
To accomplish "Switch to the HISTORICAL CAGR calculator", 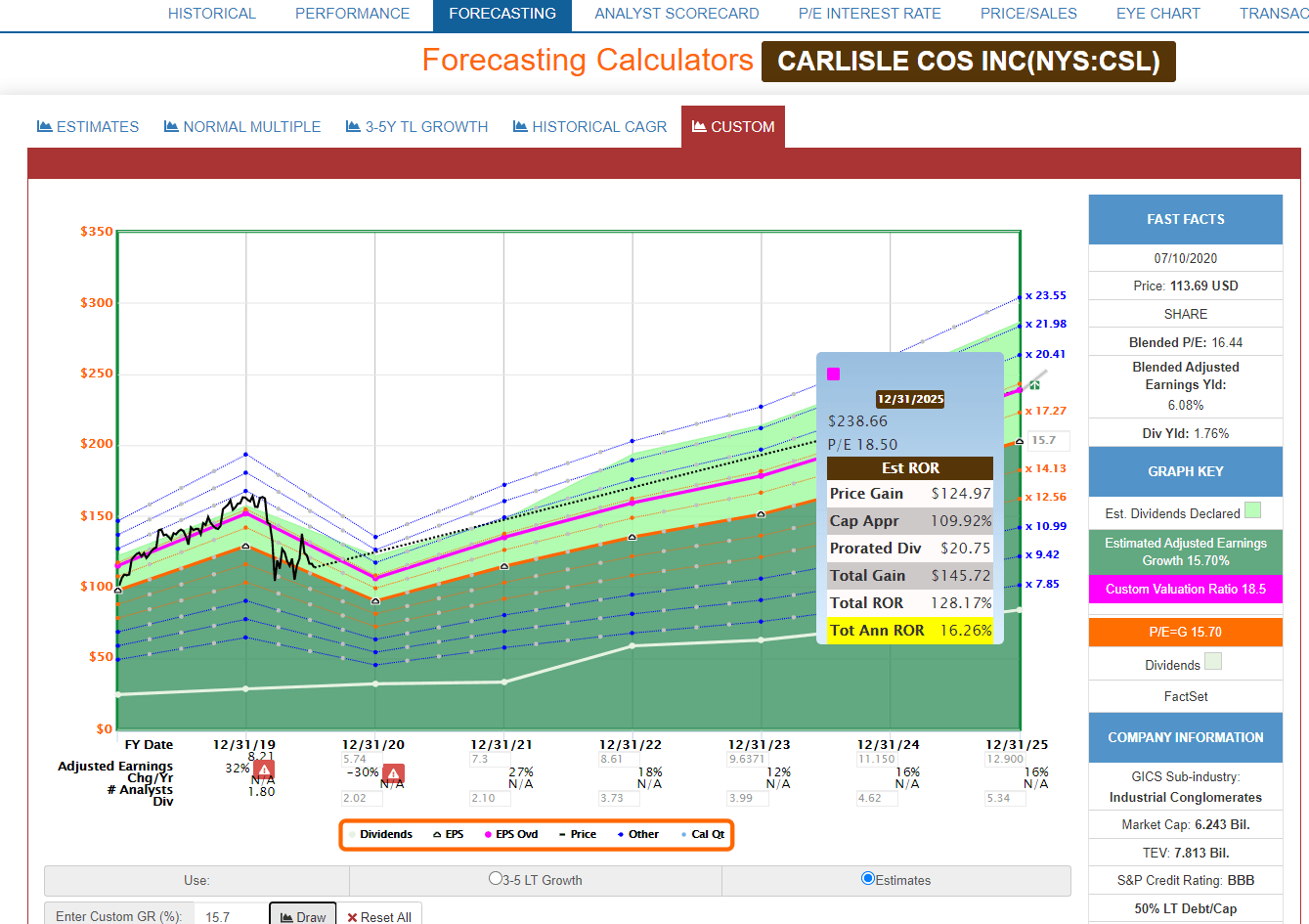I will pos(590,126).
